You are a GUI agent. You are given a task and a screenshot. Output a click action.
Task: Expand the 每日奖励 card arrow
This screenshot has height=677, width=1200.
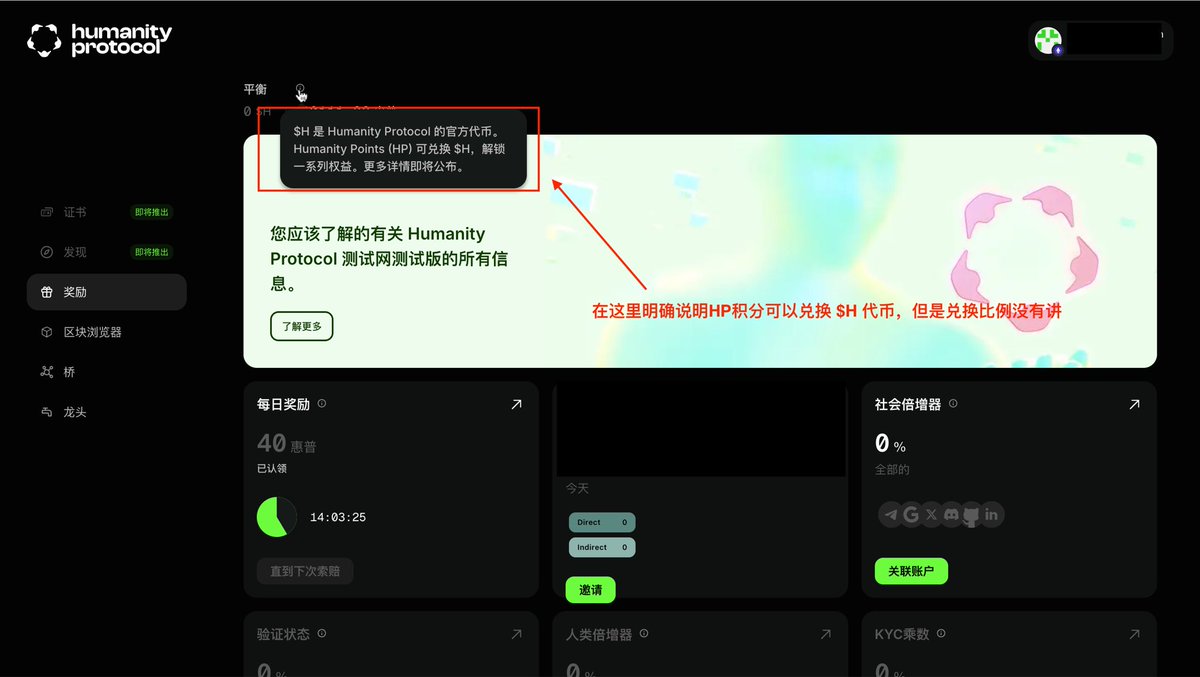coord(516,405)
